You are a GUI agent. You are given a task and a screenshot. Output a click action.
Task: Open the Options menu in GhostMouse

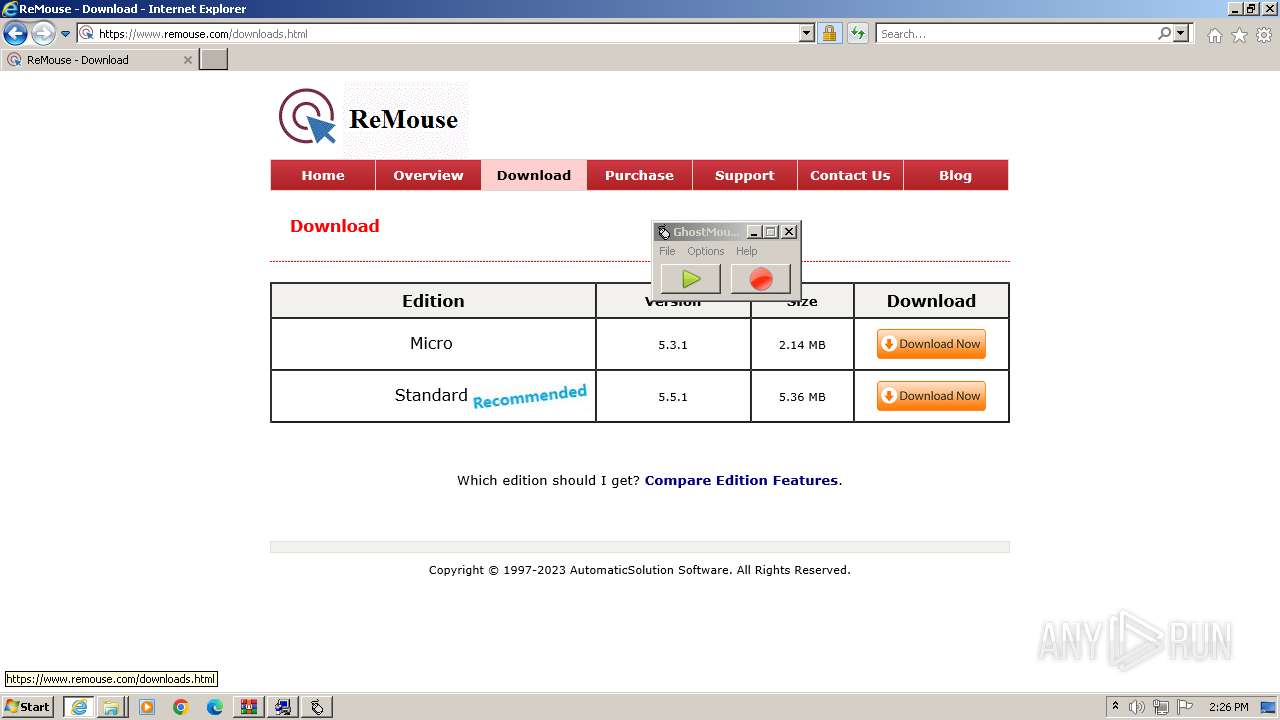click(705, 251)
